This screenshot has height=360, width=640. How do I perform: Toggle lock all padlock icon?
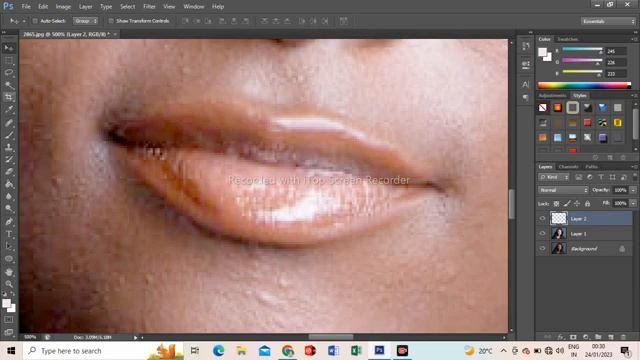587,203
